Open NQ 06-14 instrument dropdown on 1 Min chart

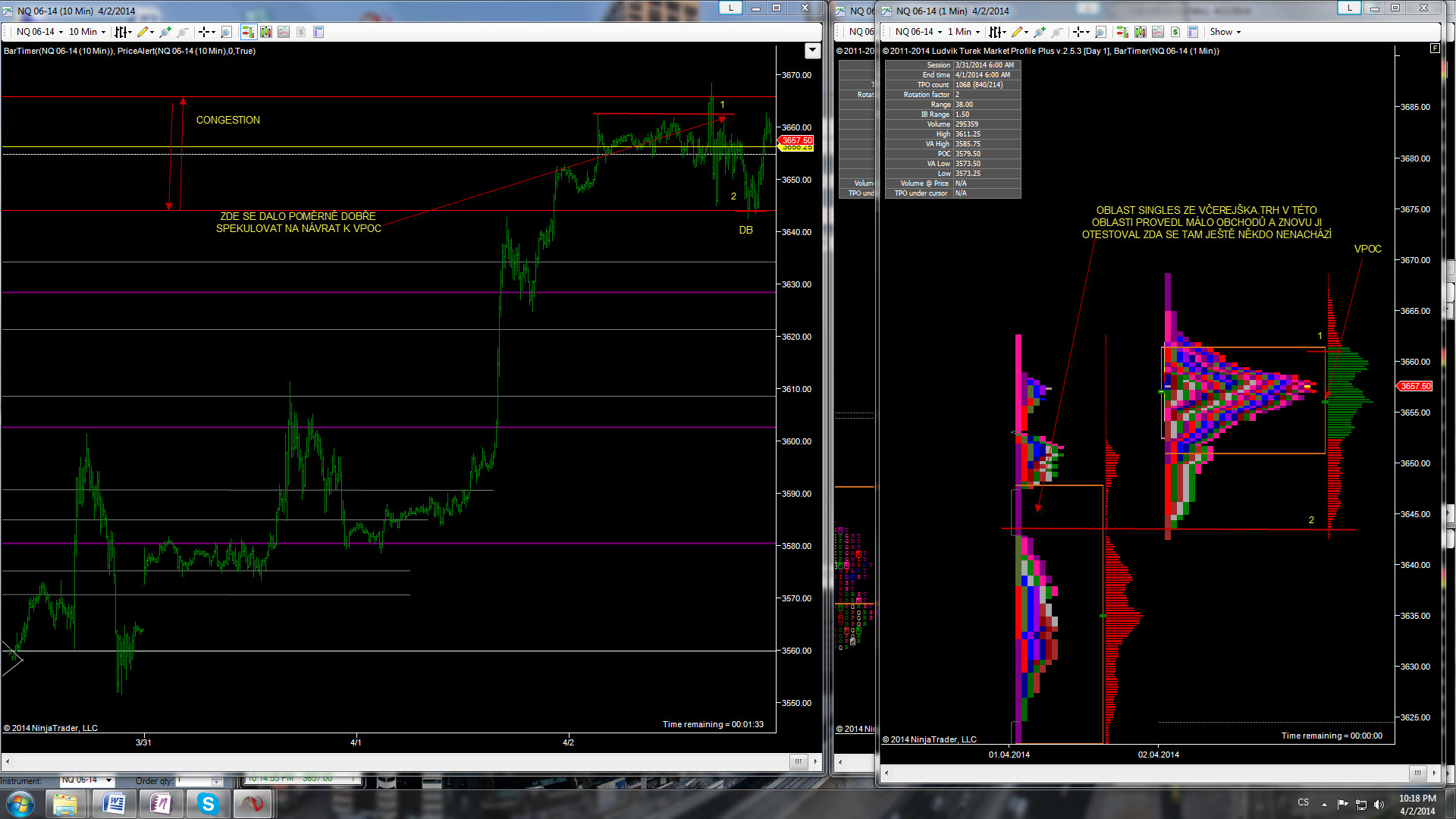(918, 32)
